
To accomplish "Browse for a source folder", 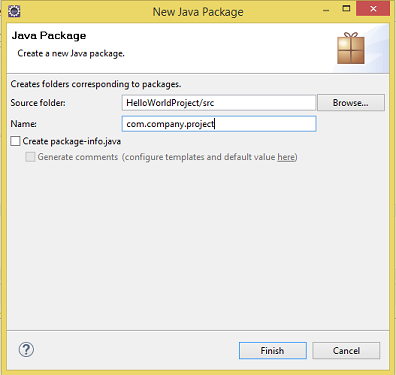I will coord(351,103).
